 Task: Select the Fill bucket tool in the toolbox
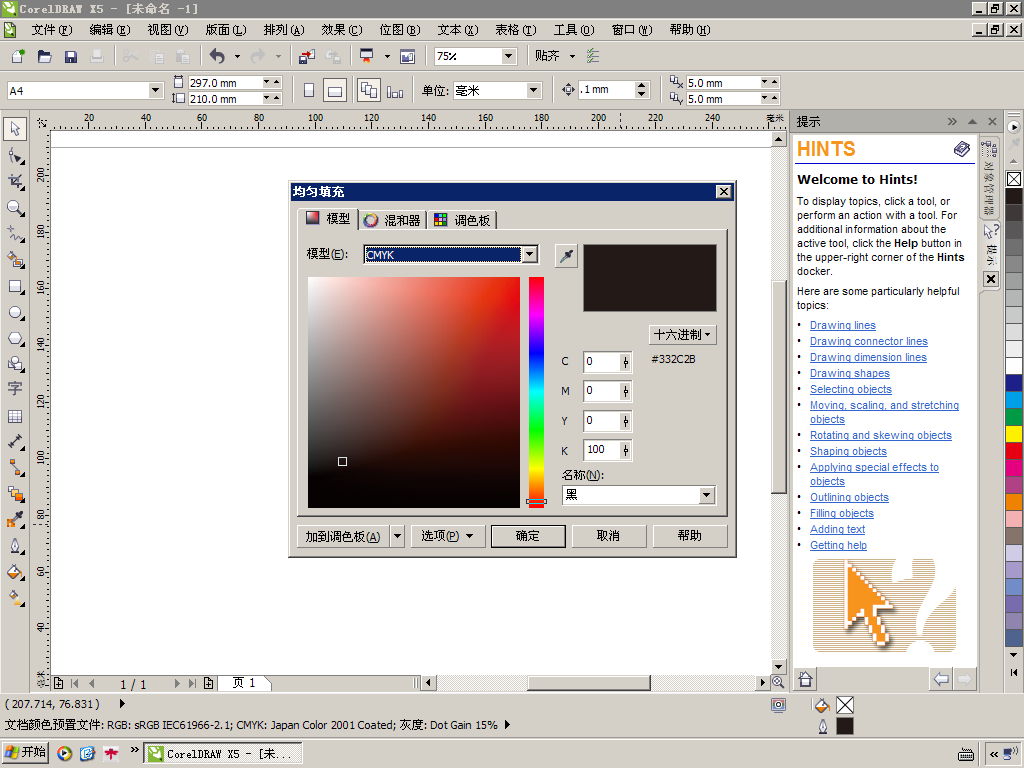(x=16, y=572)
